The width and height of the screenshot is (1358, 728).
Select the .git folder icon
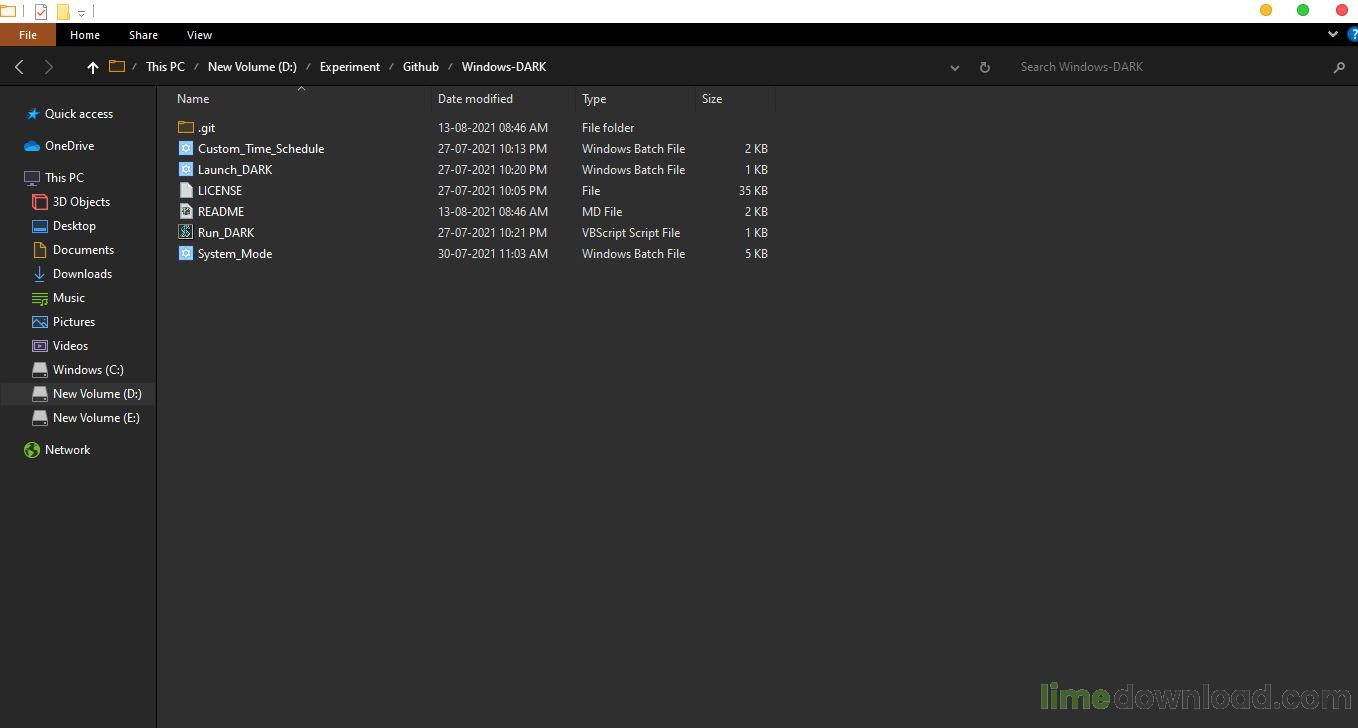(185, 127)
